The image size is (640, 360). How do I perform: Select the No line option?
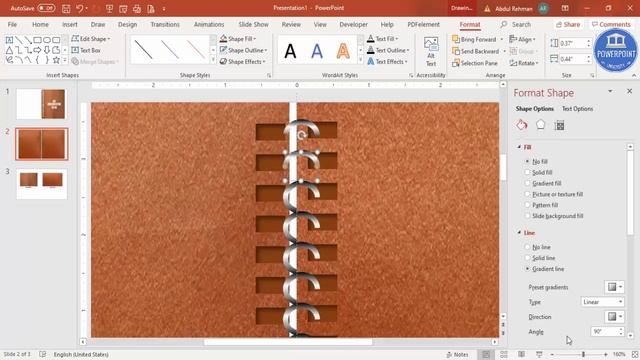tap(538, 247)
